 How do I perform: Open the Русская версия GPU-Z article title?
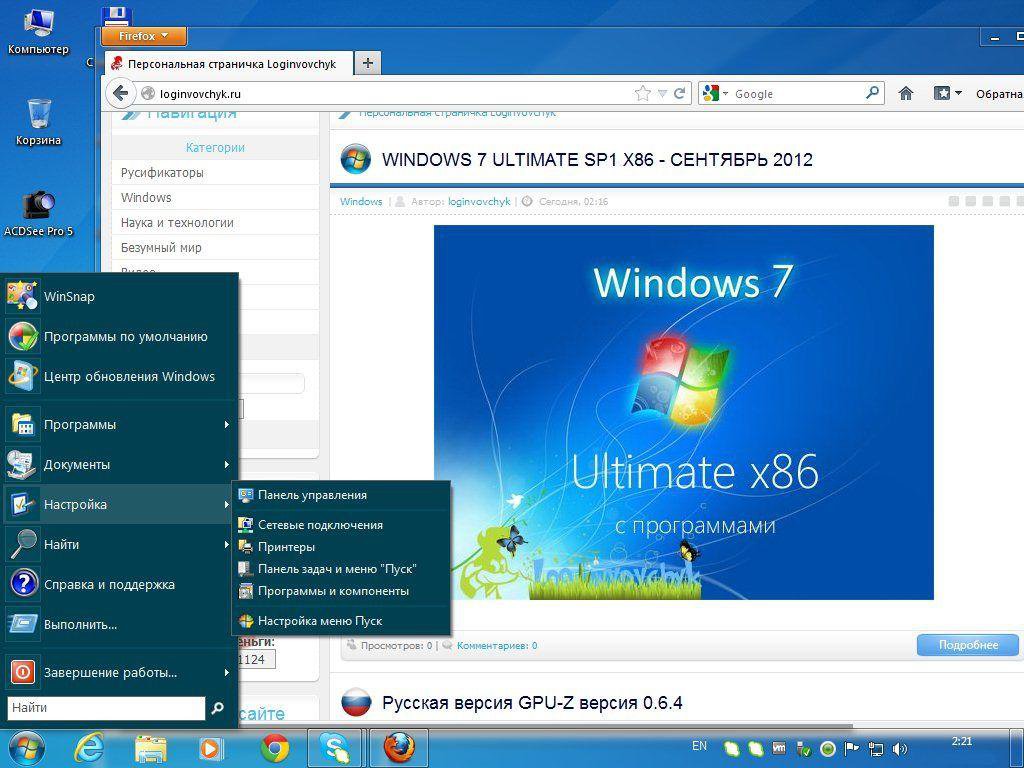(532, 703)
